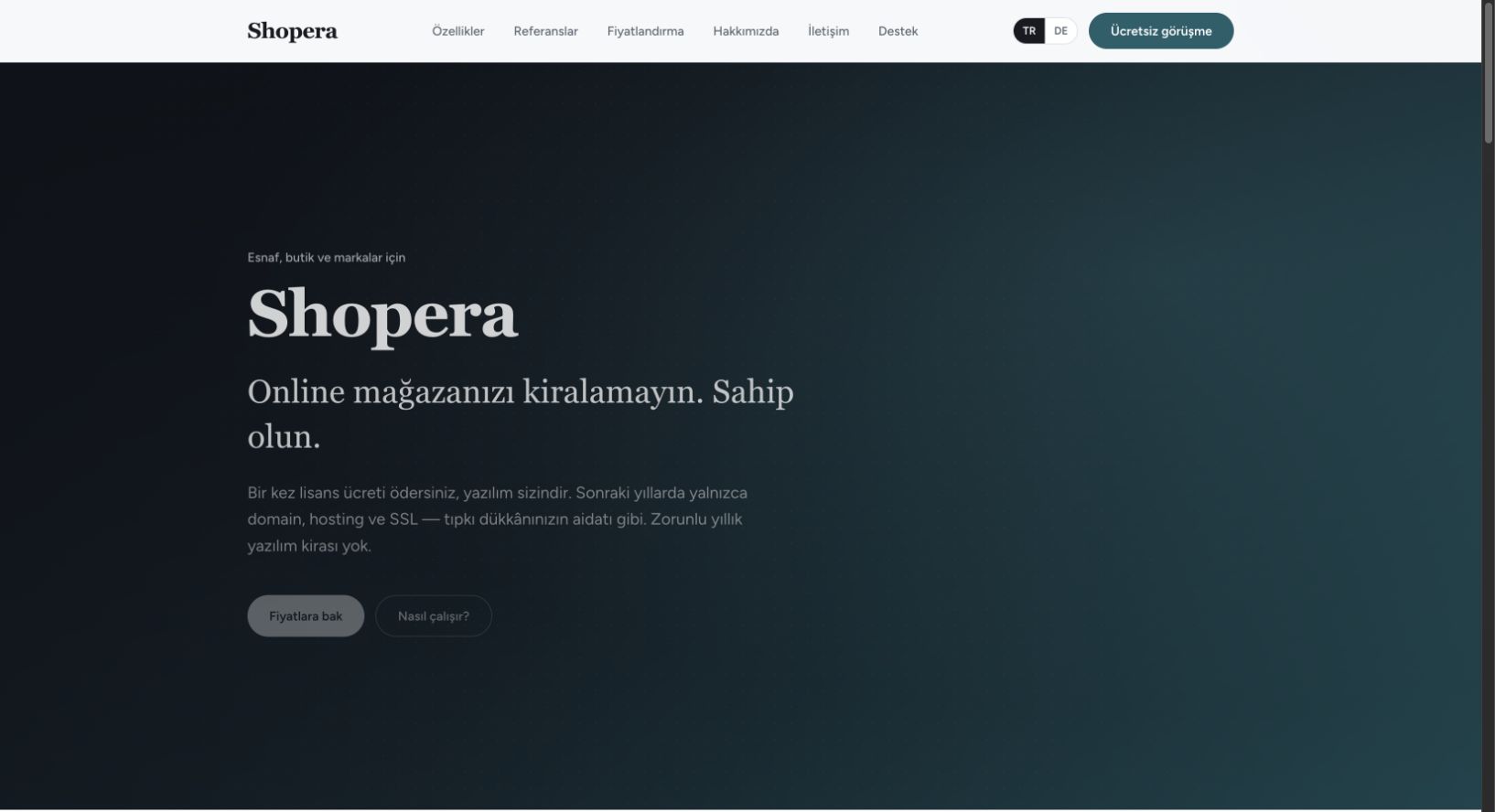Switch language to DE
The width and height of the screenshot is (1495, 812).
(x=1060, y=31)
